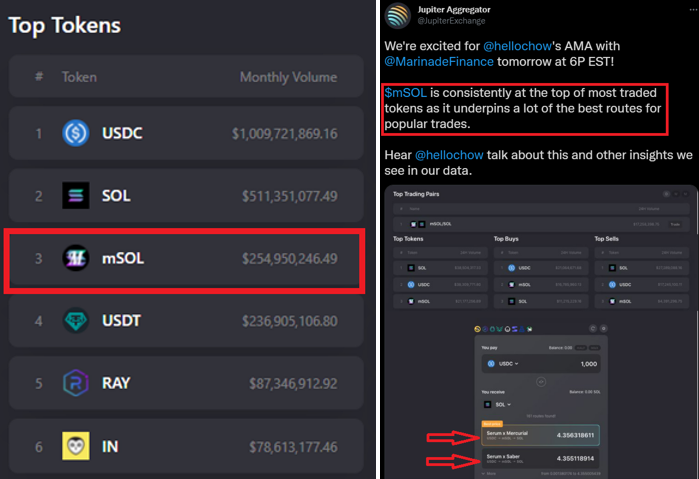699x479 pixels.
Task: Open the SOL receive-token dropdown
Action: coord(498,405)
